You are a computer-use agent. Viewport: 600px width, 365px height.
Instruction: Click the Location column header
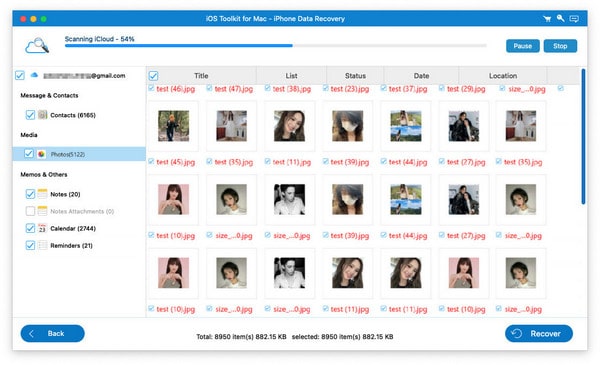[x=503, y=76]
